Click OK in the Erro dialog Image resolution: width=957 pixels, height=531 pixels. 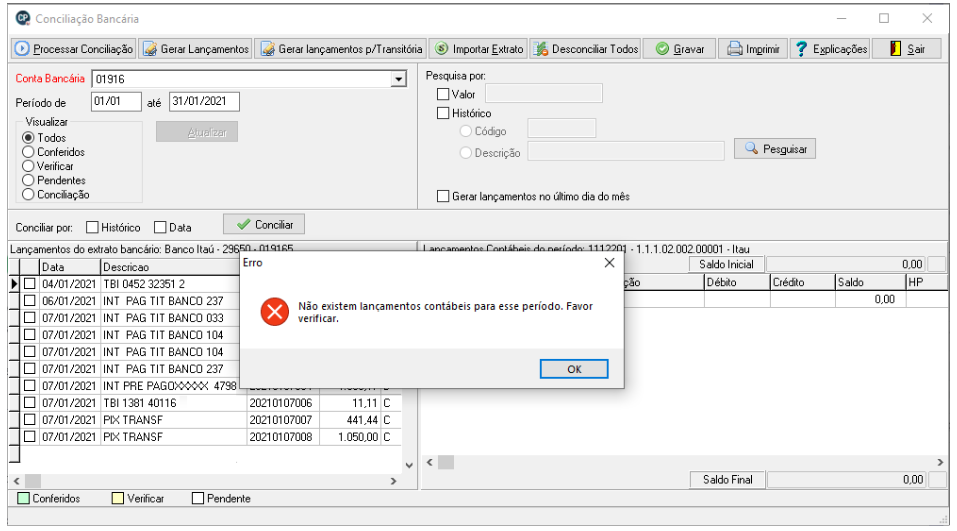pos(574,369)
